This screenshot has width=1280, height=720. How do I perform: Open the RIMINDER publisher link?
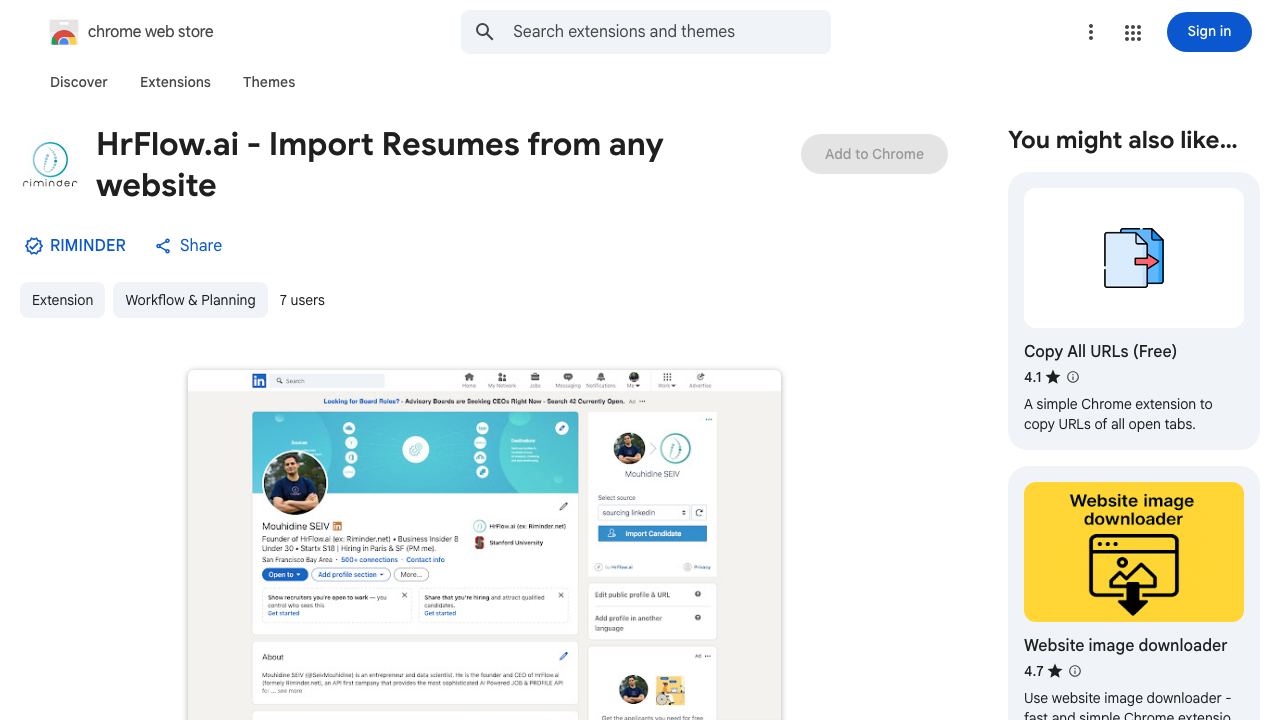point(88,246)
